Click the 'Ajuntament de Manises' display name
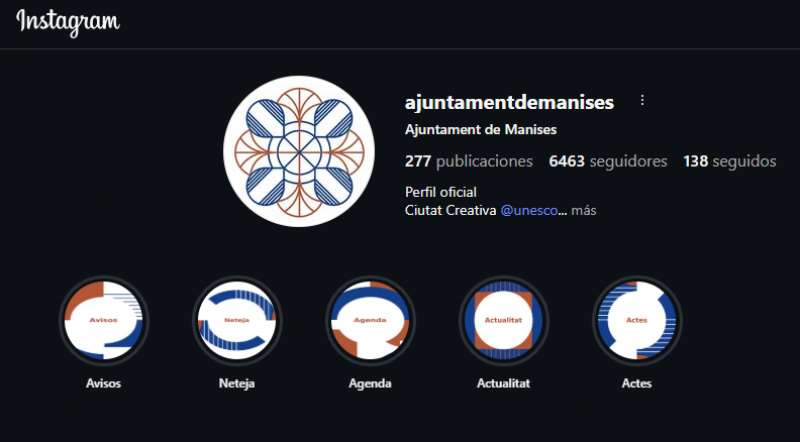This screenshot has width=800, height=442. pos(481,130)
